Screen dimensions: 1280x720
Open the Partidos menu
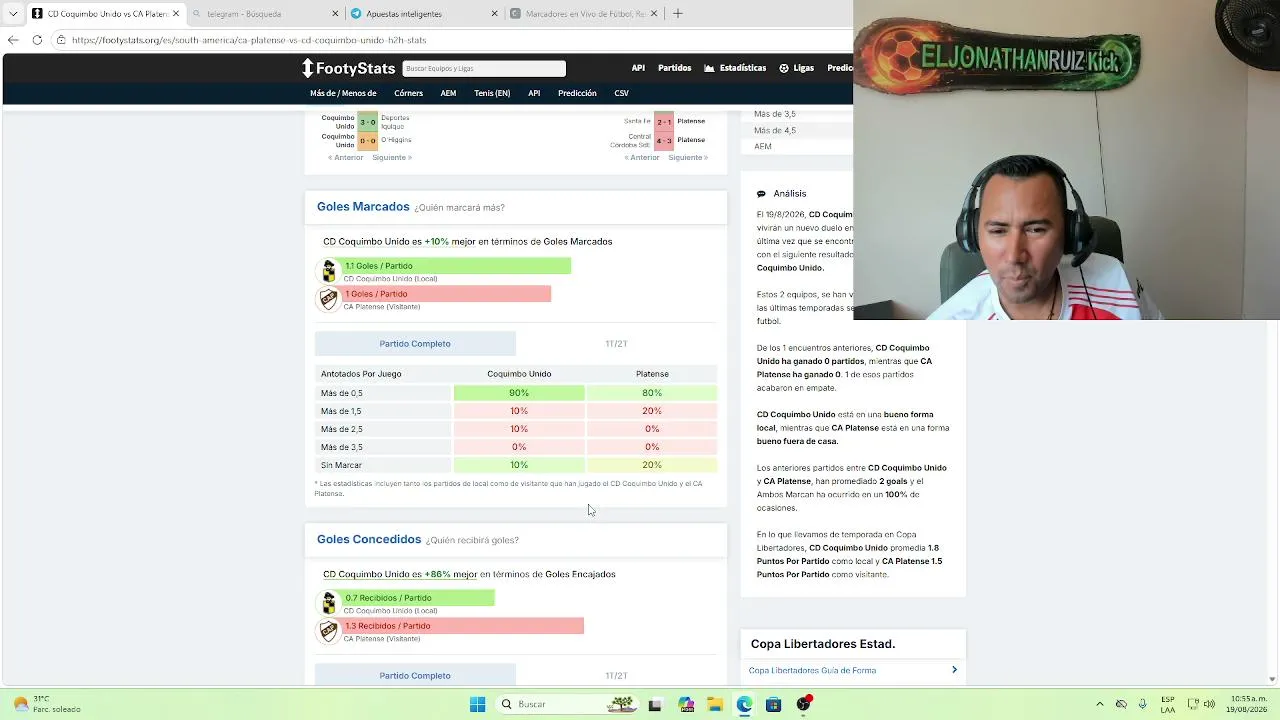(674, 68)
